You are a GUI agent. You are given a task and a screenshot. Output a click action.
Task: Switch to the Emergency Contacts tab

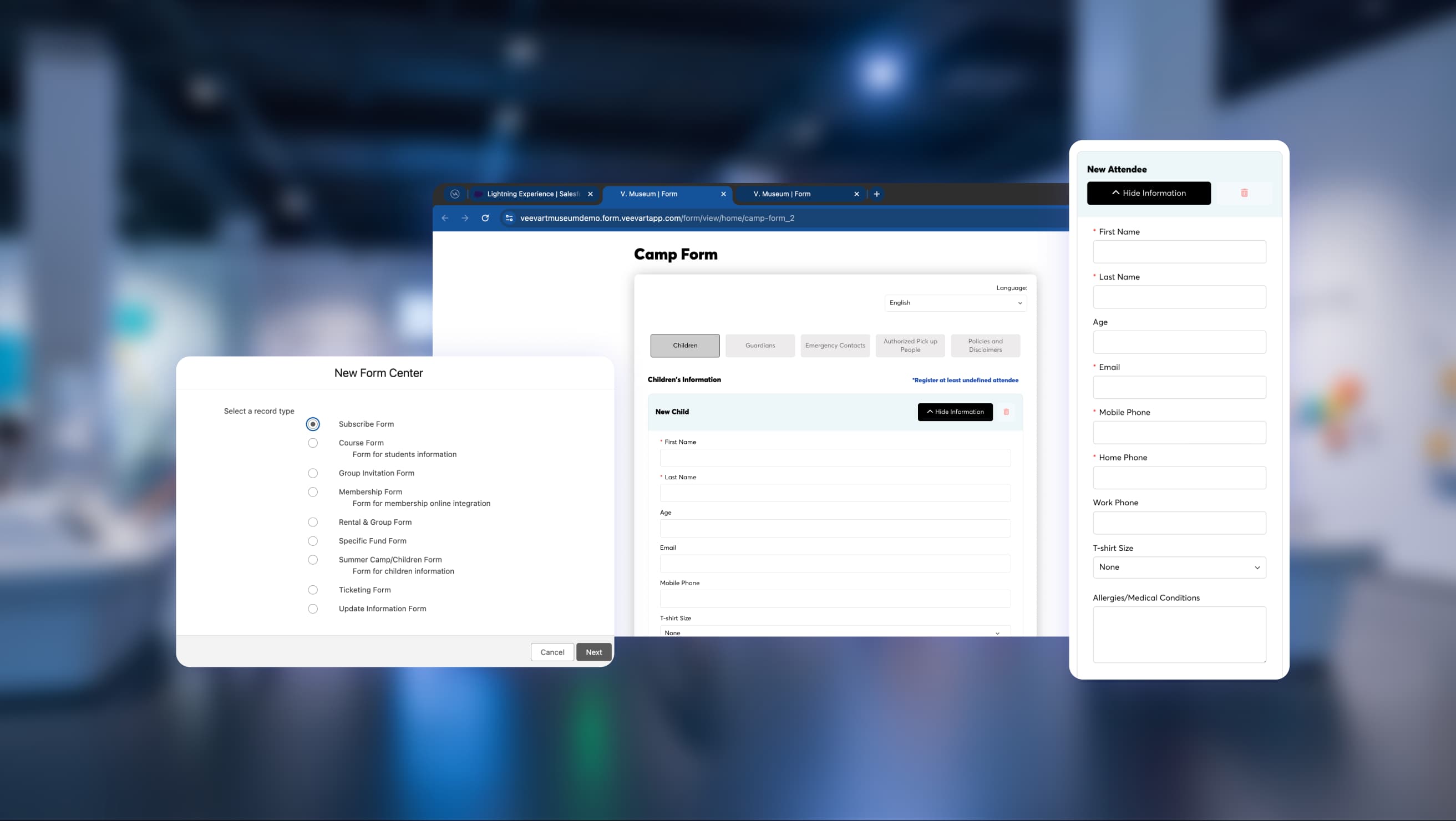tap(835, 346)
